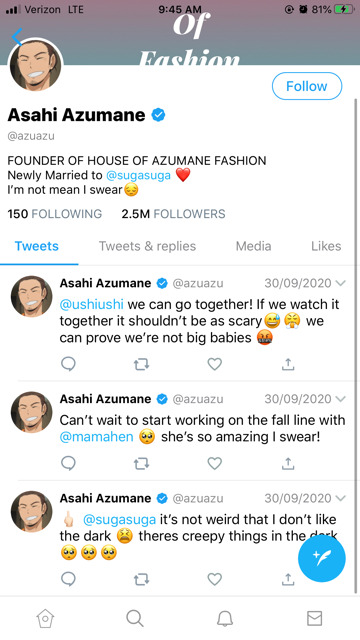
Task: Like the @ushiushi tweet
Action: [x=215, y=364]
